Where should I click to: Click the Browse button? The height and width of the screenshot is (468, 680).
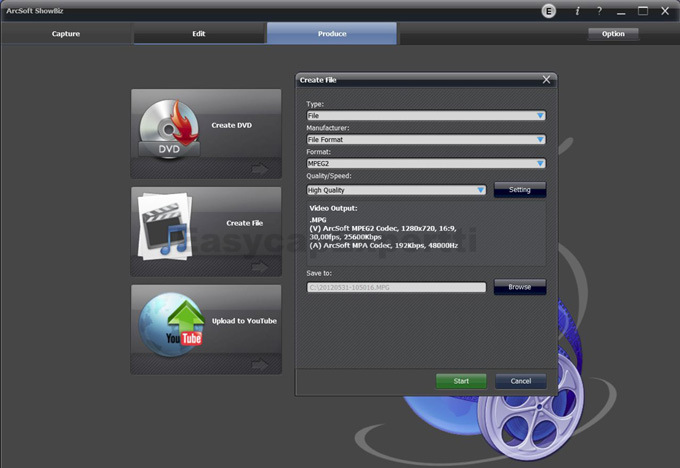pos(520,287)
